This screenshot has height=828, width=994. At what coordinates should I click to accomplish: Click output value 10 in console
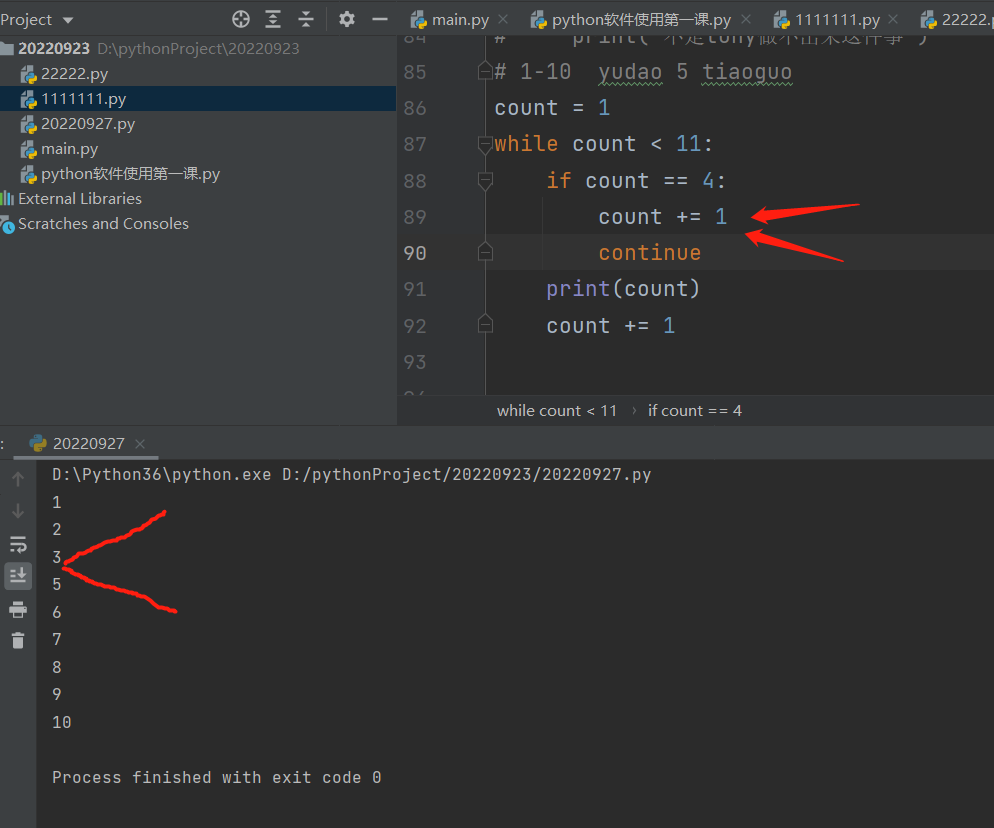click(61, 722)
